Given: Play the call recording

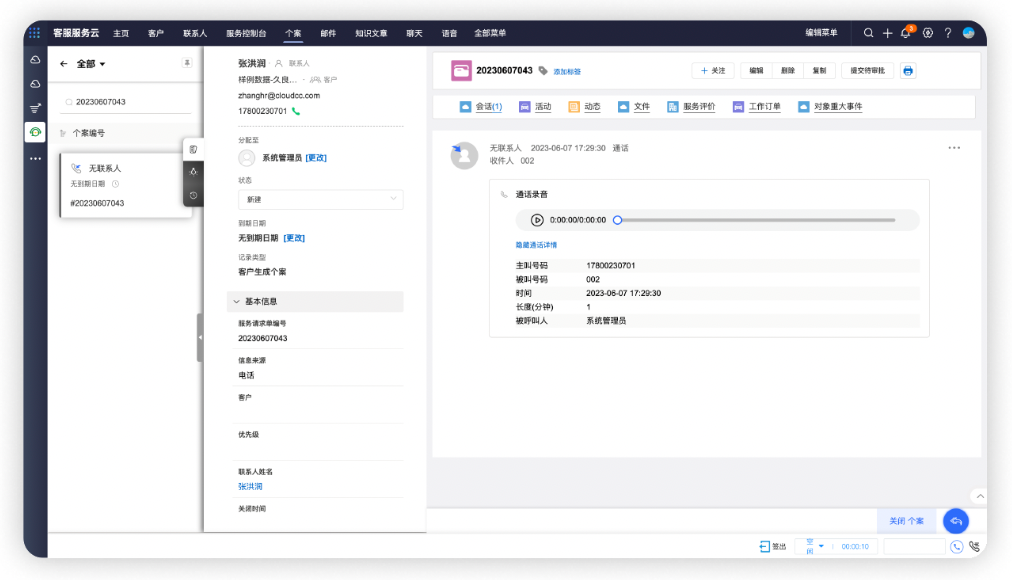Looking at the screenshot, I should point(537,220).
